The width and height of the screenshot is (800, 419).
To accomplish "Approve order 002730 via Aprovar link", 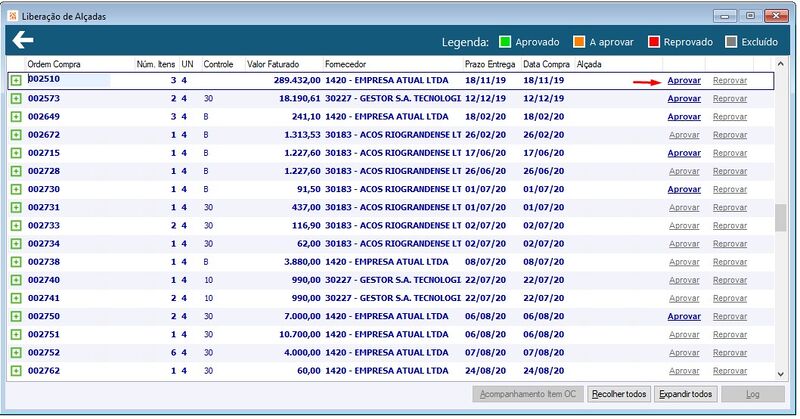I will point(684,189).
